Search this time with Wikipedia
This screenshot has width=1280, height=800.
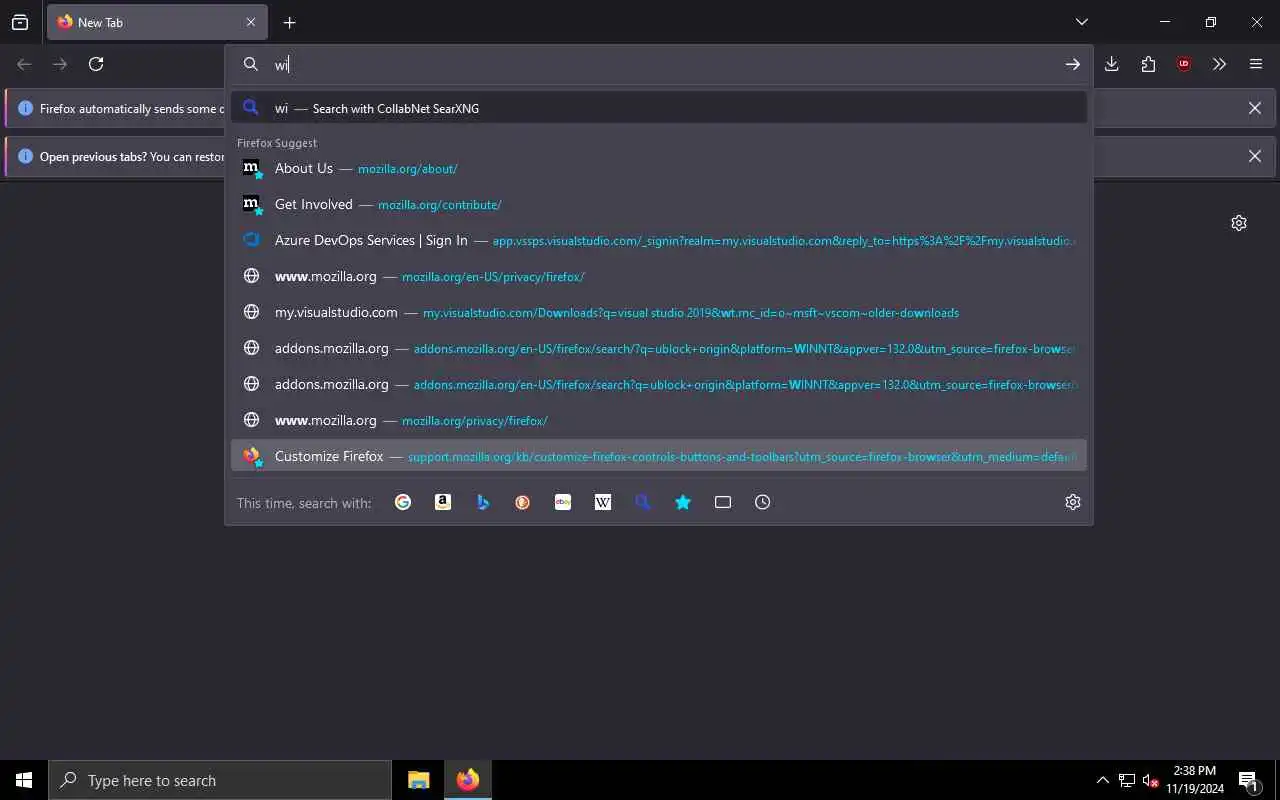(x=603, y=502)
